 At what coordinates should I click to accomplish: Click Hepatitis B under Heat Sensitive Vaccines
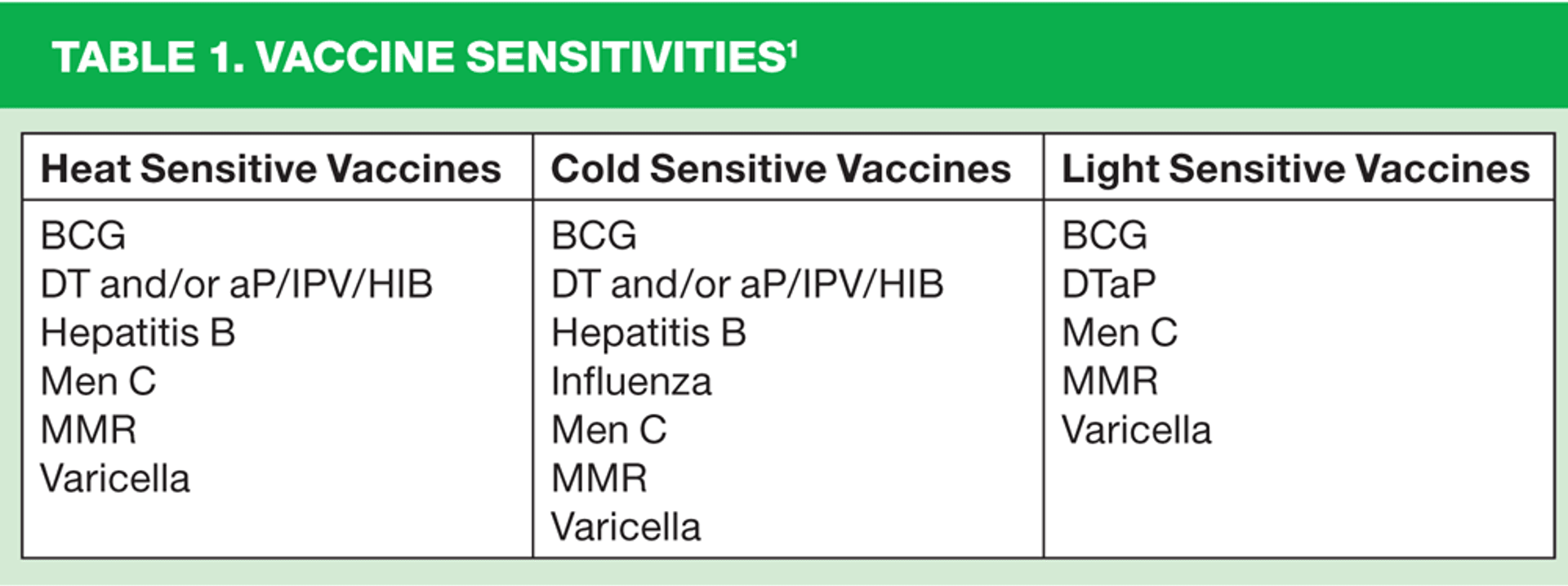(x=138, y=333)
